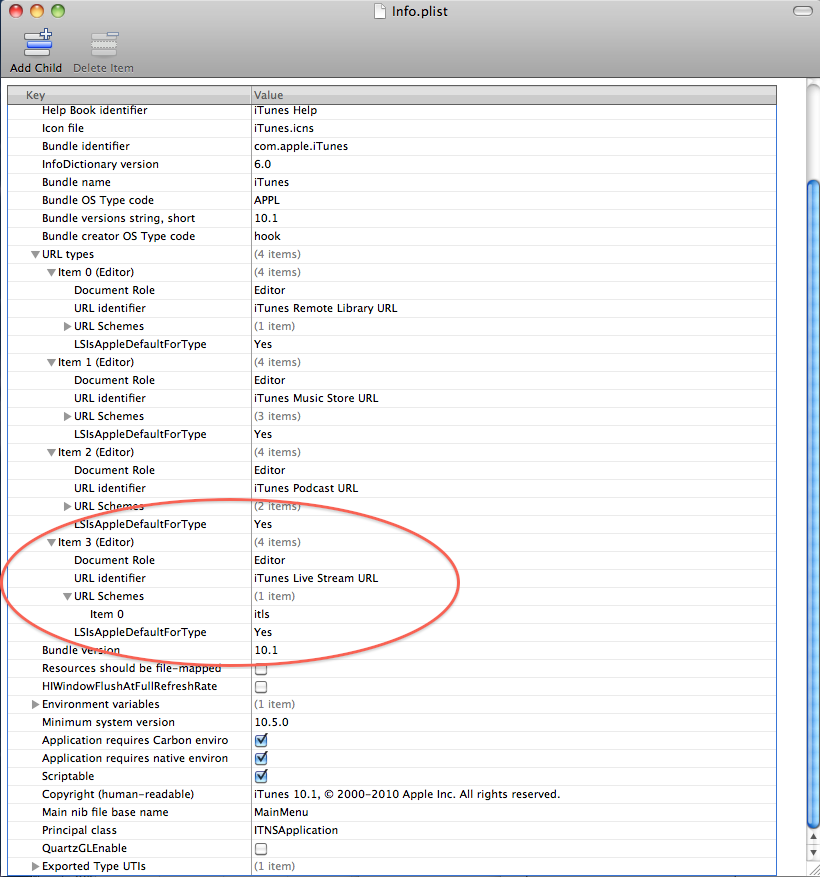The width and height of the screenshot is (820, 877).
Task: Click the Add Child toolbar icon
Action: (37, 43)
